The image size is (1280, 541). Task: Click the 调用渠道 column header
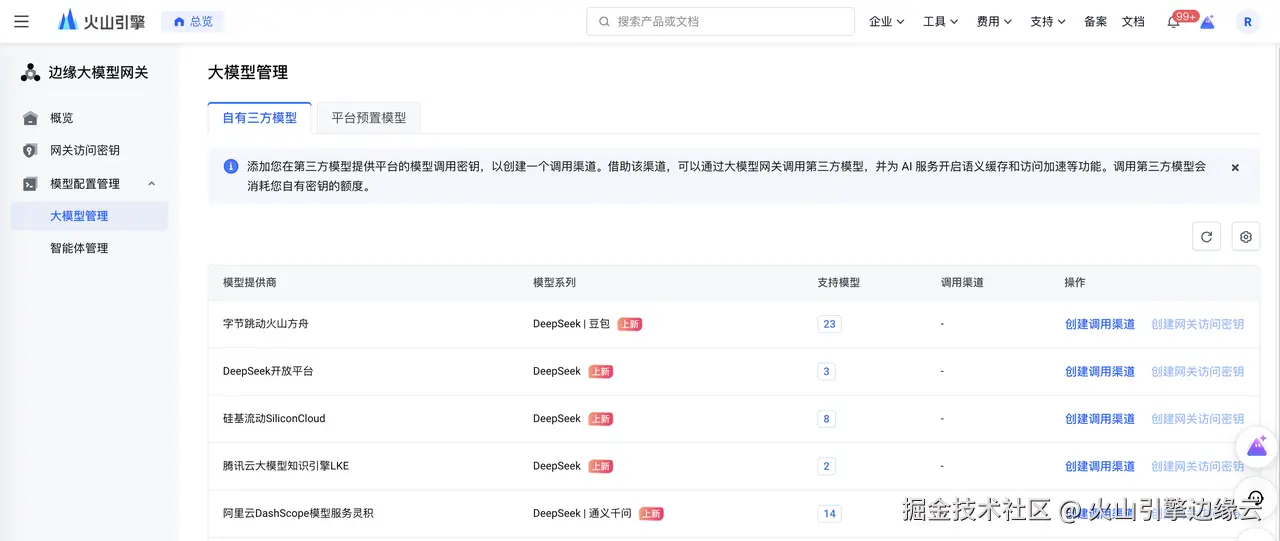tap(962, 283)
